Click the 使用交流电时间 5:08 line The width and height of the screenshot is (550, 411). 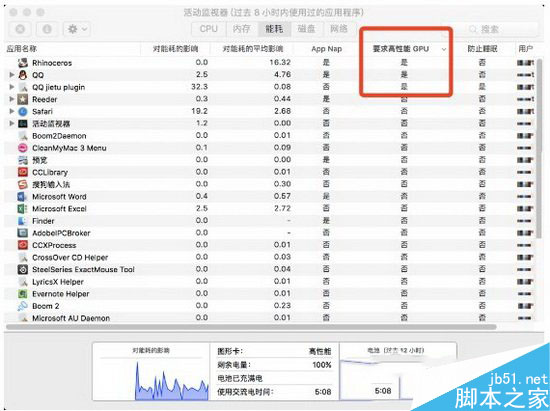[274, 392]
